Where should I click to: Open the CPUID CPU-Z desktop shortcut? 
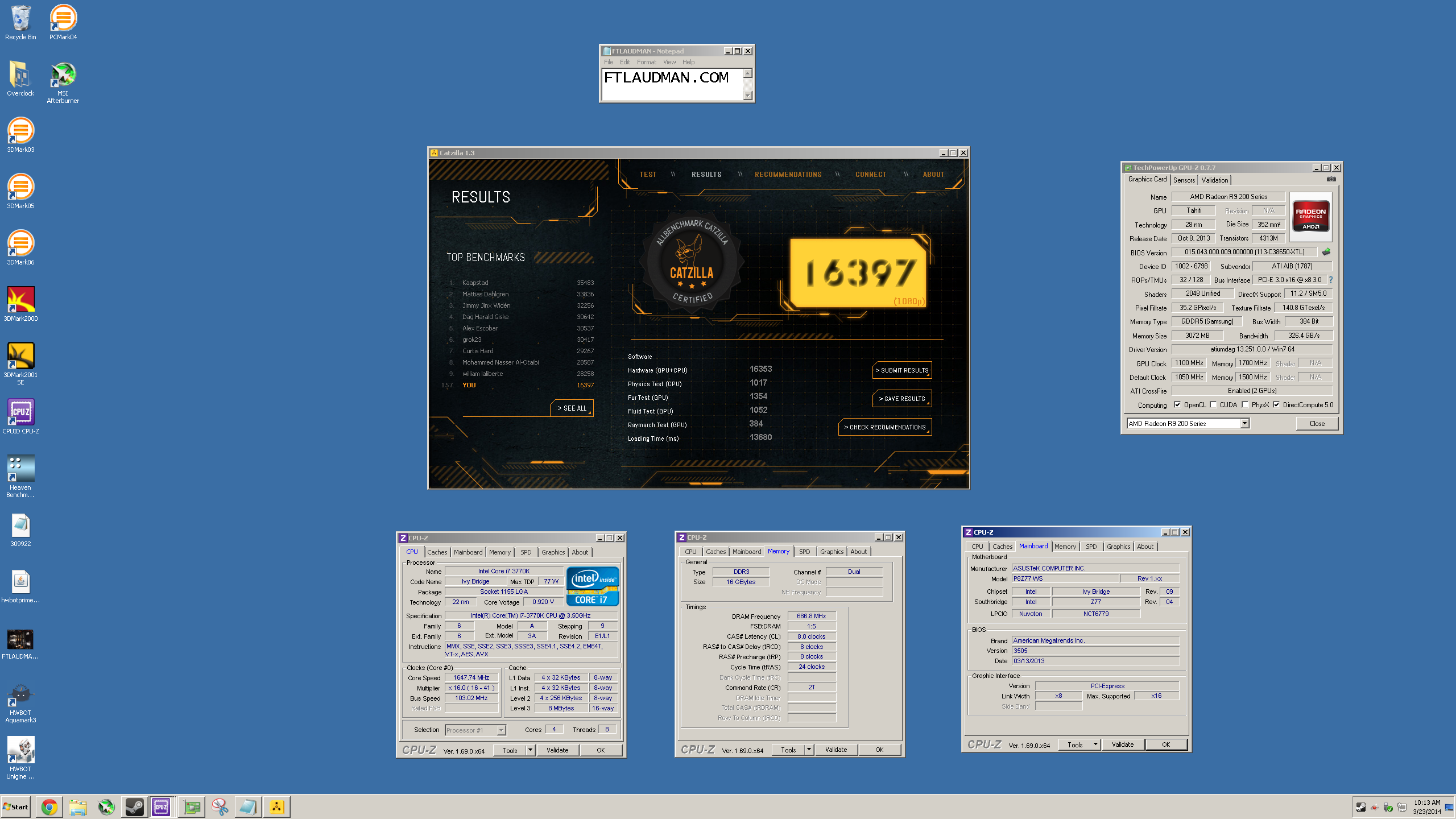pyautogui.click(x=20, y=417)
